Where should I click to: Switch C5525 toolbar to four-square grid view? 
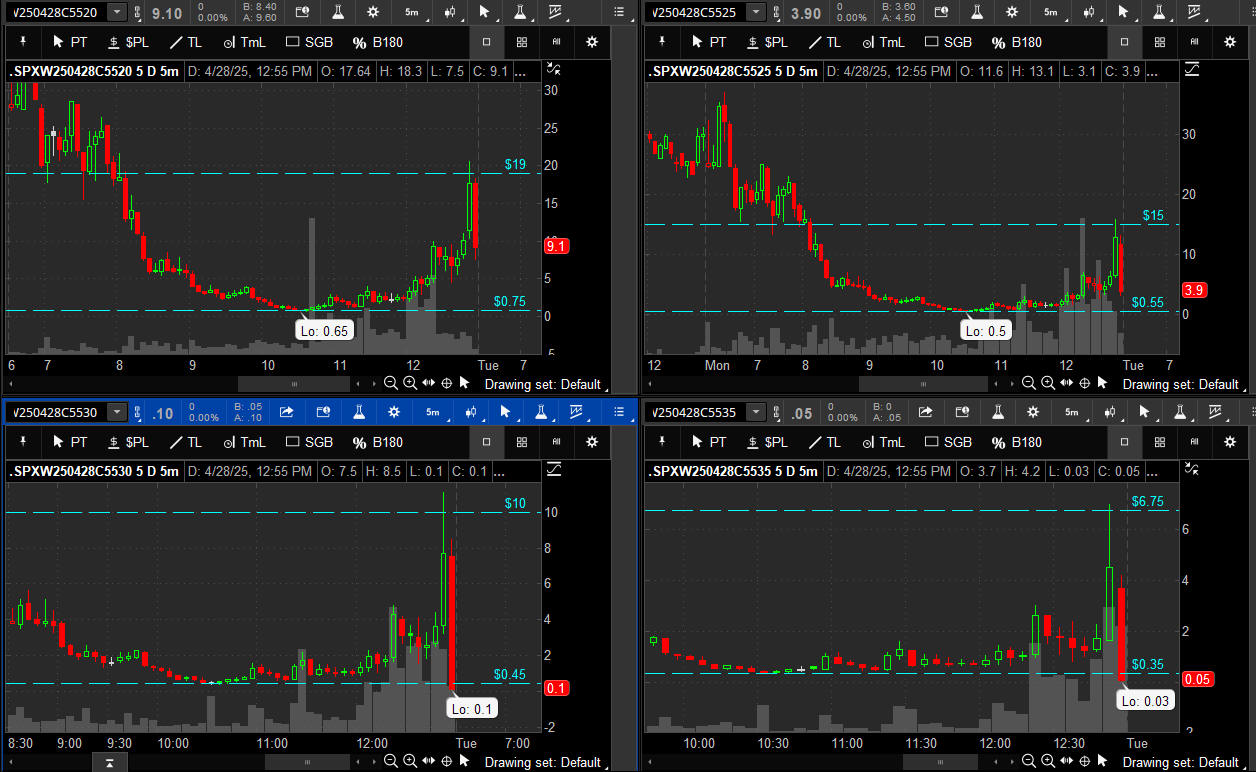pos(1159,42)
